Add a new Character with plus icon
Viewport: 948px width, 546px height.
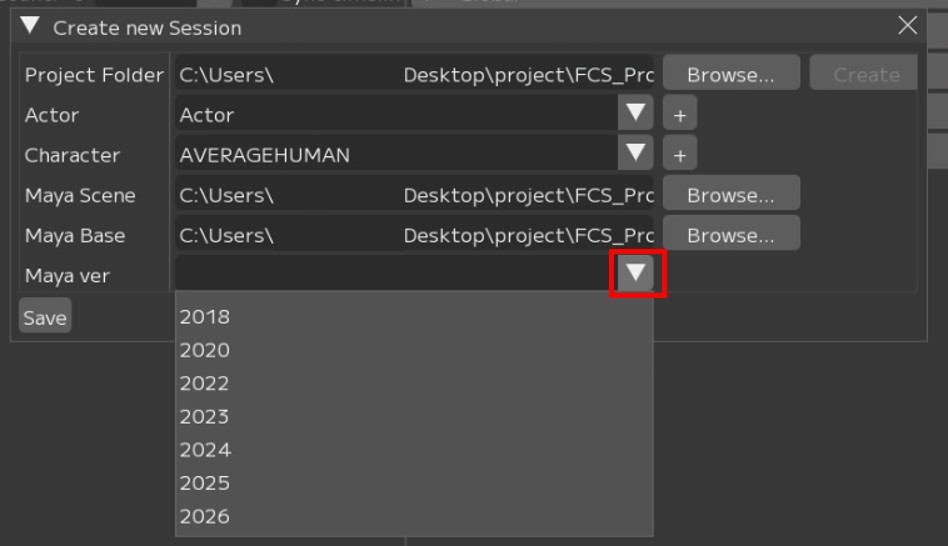click(x=680, y=155)
